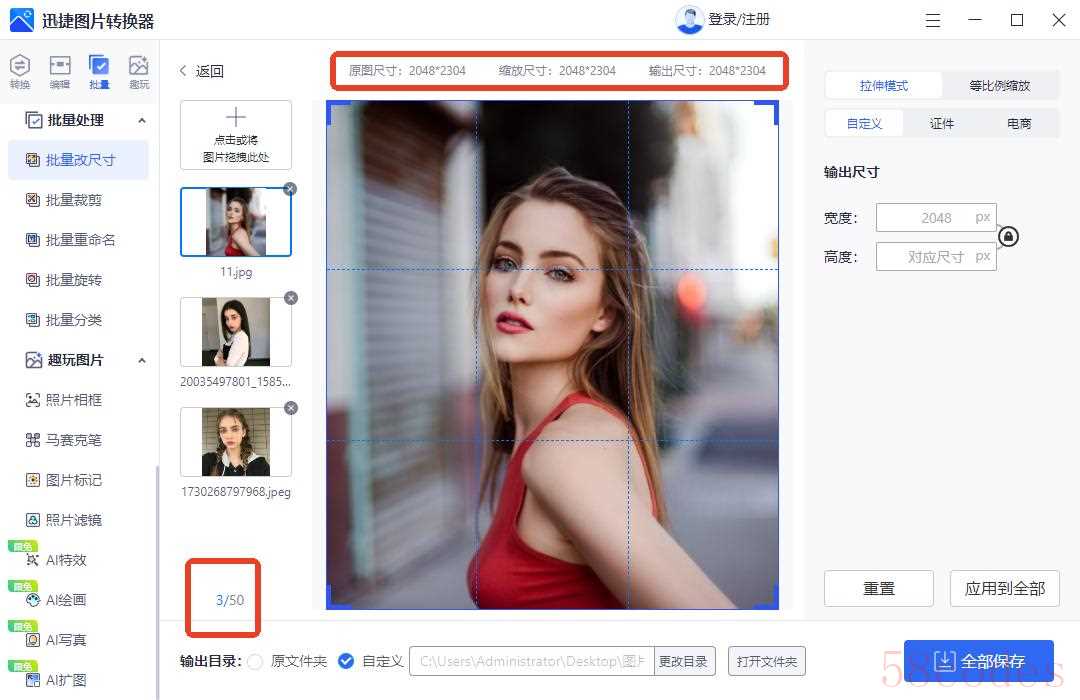Click the aspect ratio lock icon
The width and height of the screenshot is (1080, 700).
[x=1009, y=237]
